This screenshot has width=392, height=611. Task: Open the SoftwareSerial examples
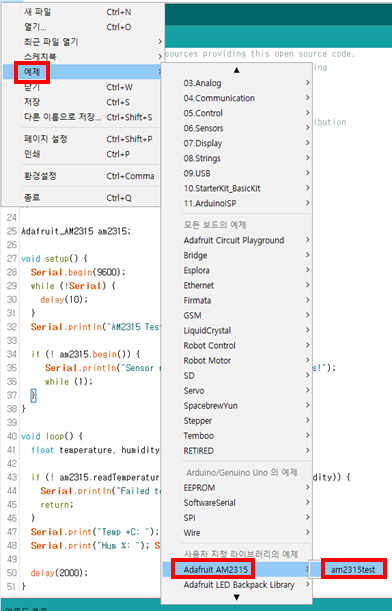click(x=237, y=503)
